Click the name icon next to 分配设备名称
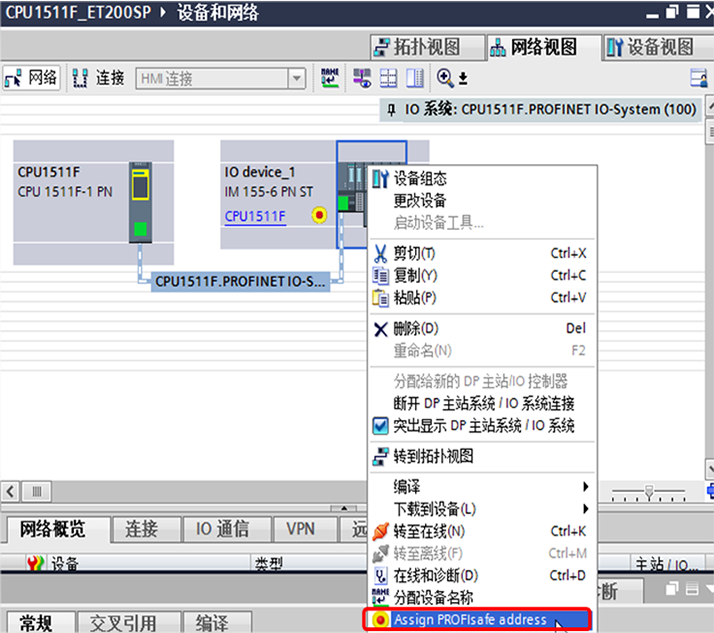 380,597
